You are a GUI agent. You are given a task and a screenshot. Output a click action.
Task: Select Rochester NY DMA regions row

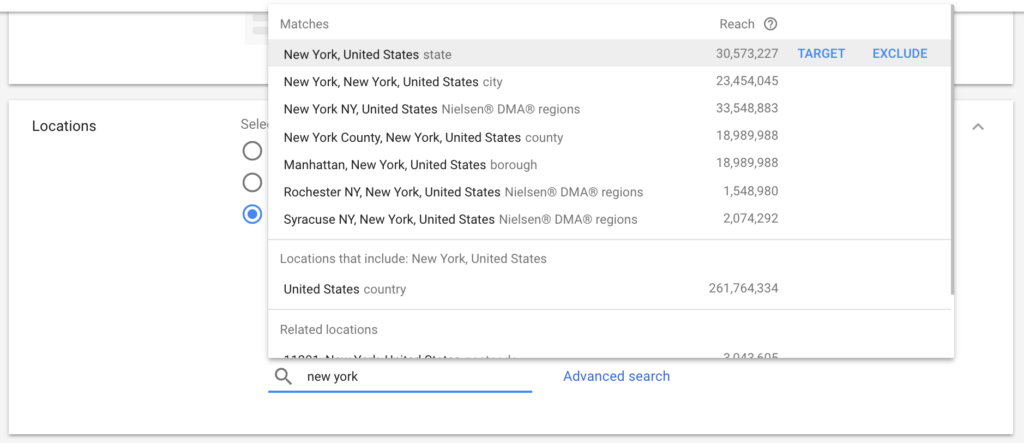(609, 192)
